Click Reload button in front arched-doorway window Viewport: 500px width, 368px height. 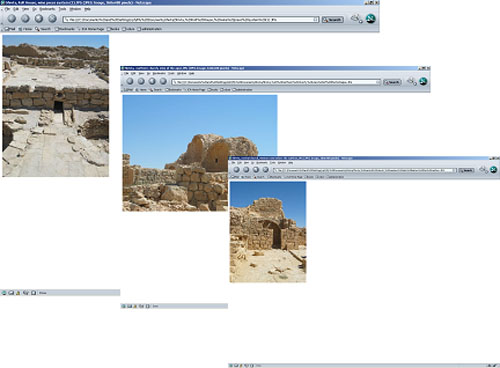(x=256, y=170)
